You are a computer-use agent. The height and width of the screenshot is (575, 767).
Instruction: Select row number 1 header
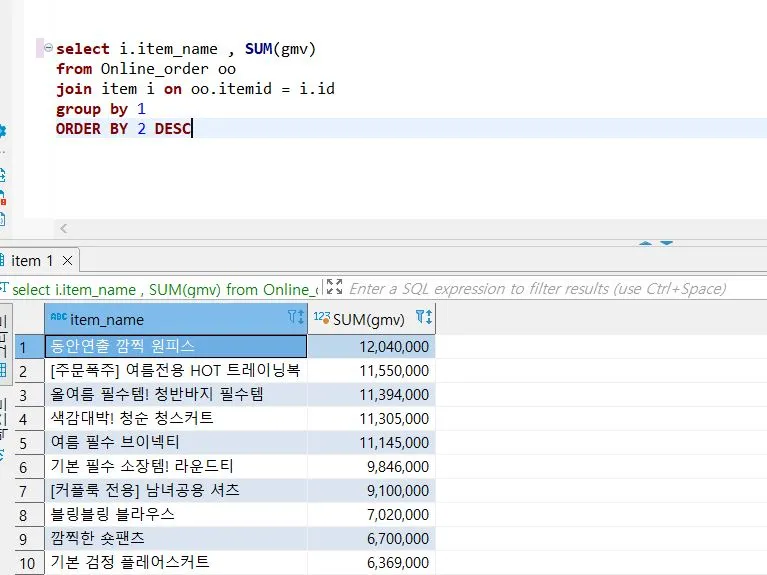pos(29,347)
